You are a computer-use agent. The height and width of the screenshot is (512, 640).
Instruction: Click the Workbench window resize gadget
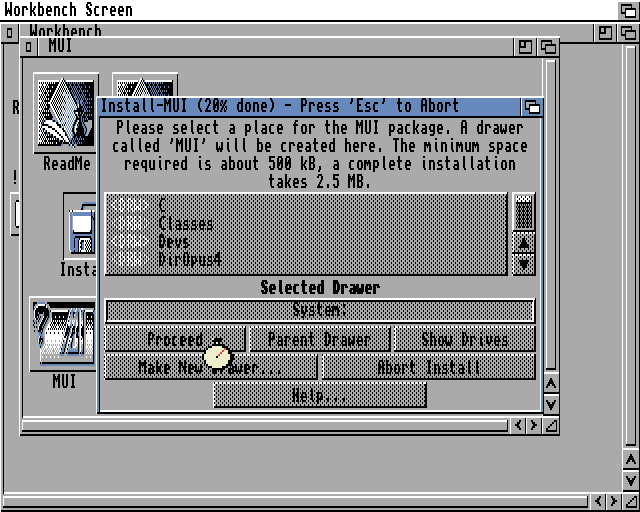[631, 501]
